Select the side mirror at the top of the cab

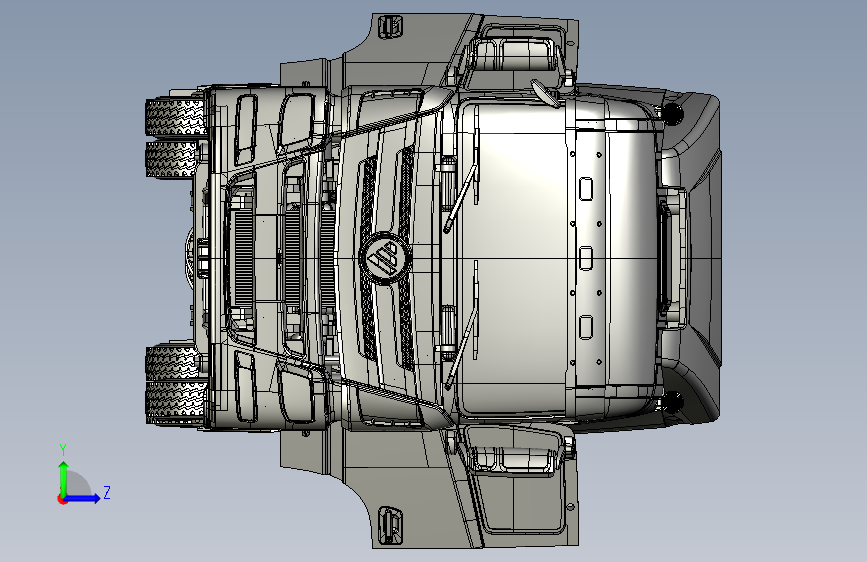(514, 55)
